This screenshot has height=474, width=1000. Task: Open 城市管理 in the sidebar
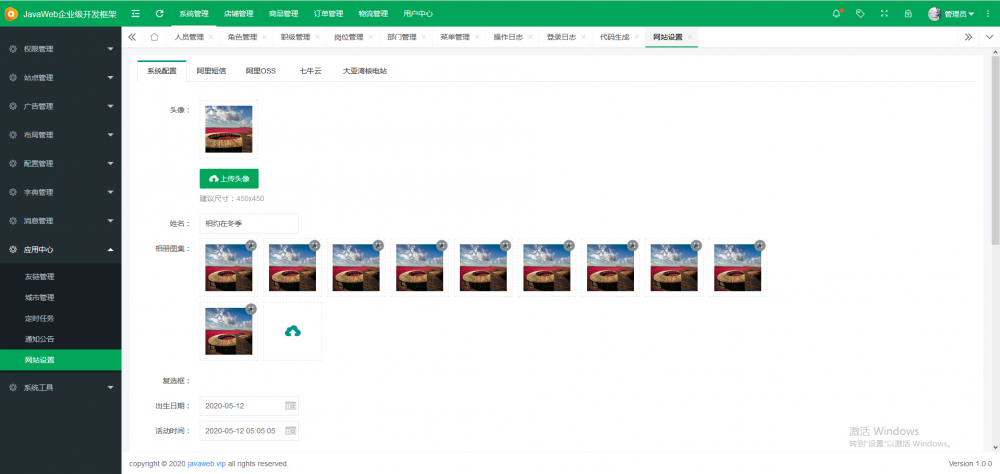[x=40, y=297]
